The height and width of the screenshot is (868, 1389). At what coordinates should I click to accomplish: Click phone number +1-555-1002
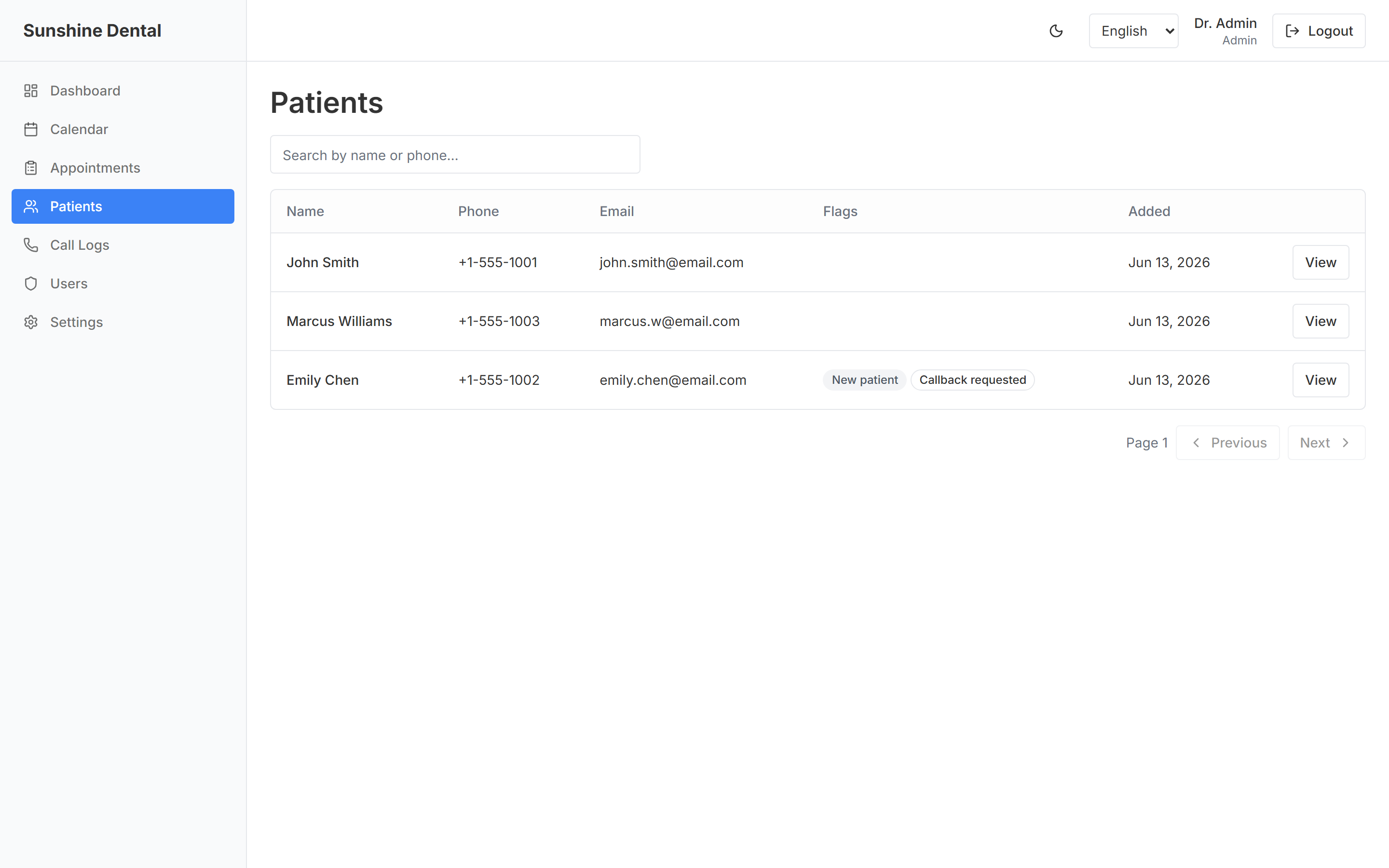499,380
